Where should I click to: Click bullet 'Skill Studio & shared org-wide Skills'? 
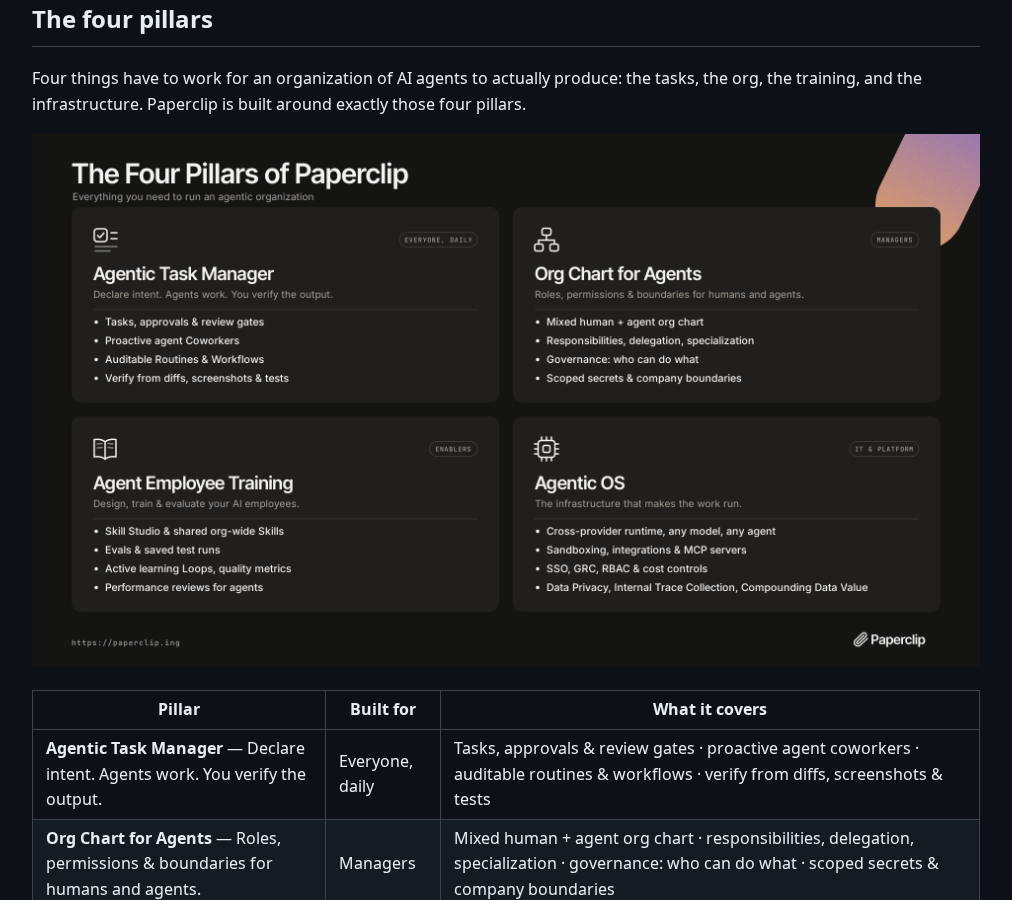pos(194,531)
